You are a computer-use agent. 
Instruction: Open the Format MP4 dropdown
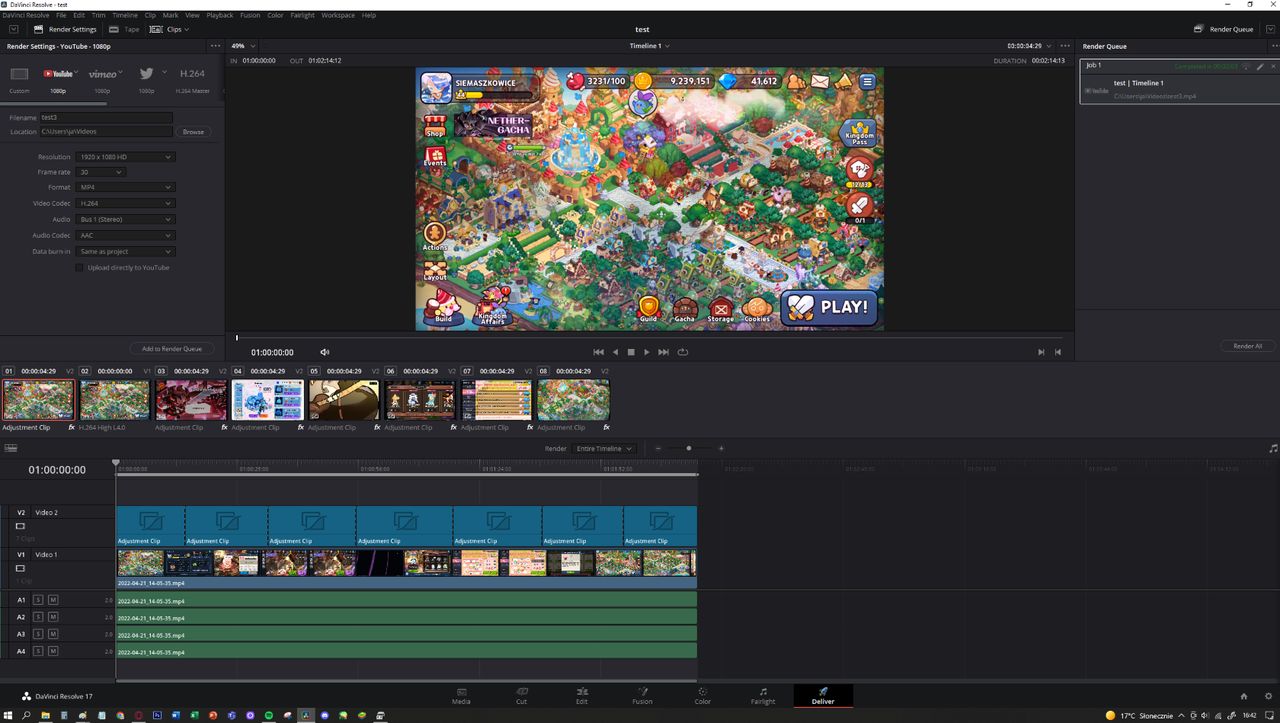(x=125, y=187)
